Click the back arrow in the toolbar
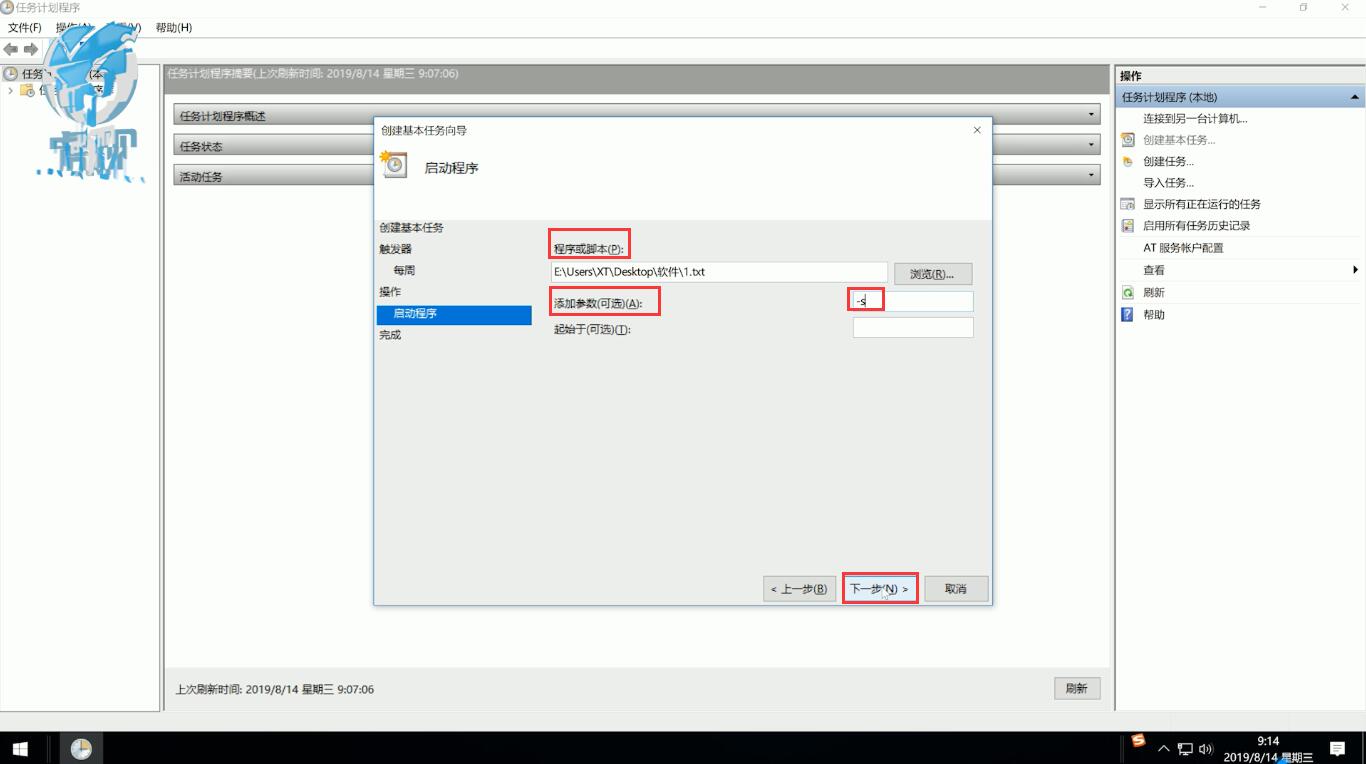1366x764 pixels. click(11, 49)
